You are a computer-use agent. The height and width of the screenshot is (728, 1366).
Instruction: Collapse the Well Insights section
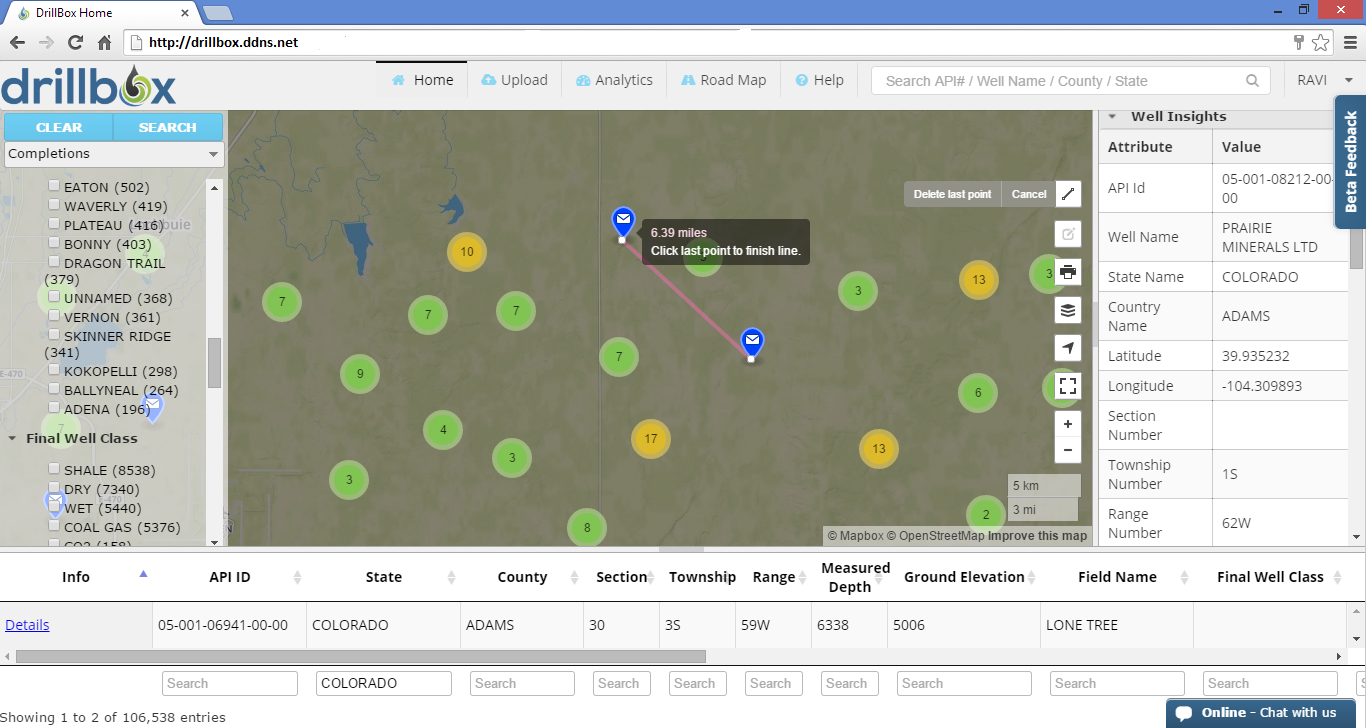pyautogui.click(x=1111, y=116)
